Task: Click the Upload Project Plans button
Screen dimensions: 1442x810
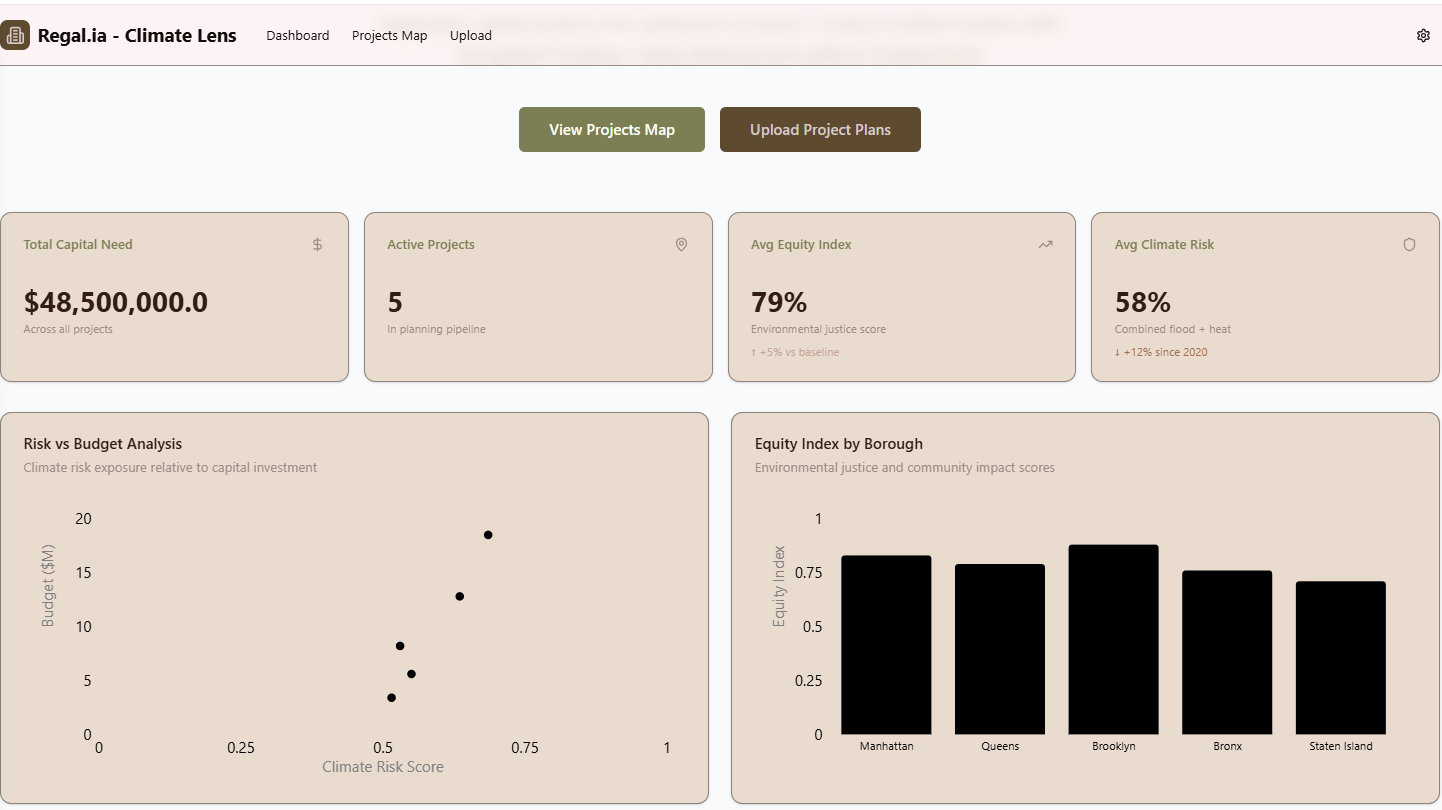Action: pos(820,130)
